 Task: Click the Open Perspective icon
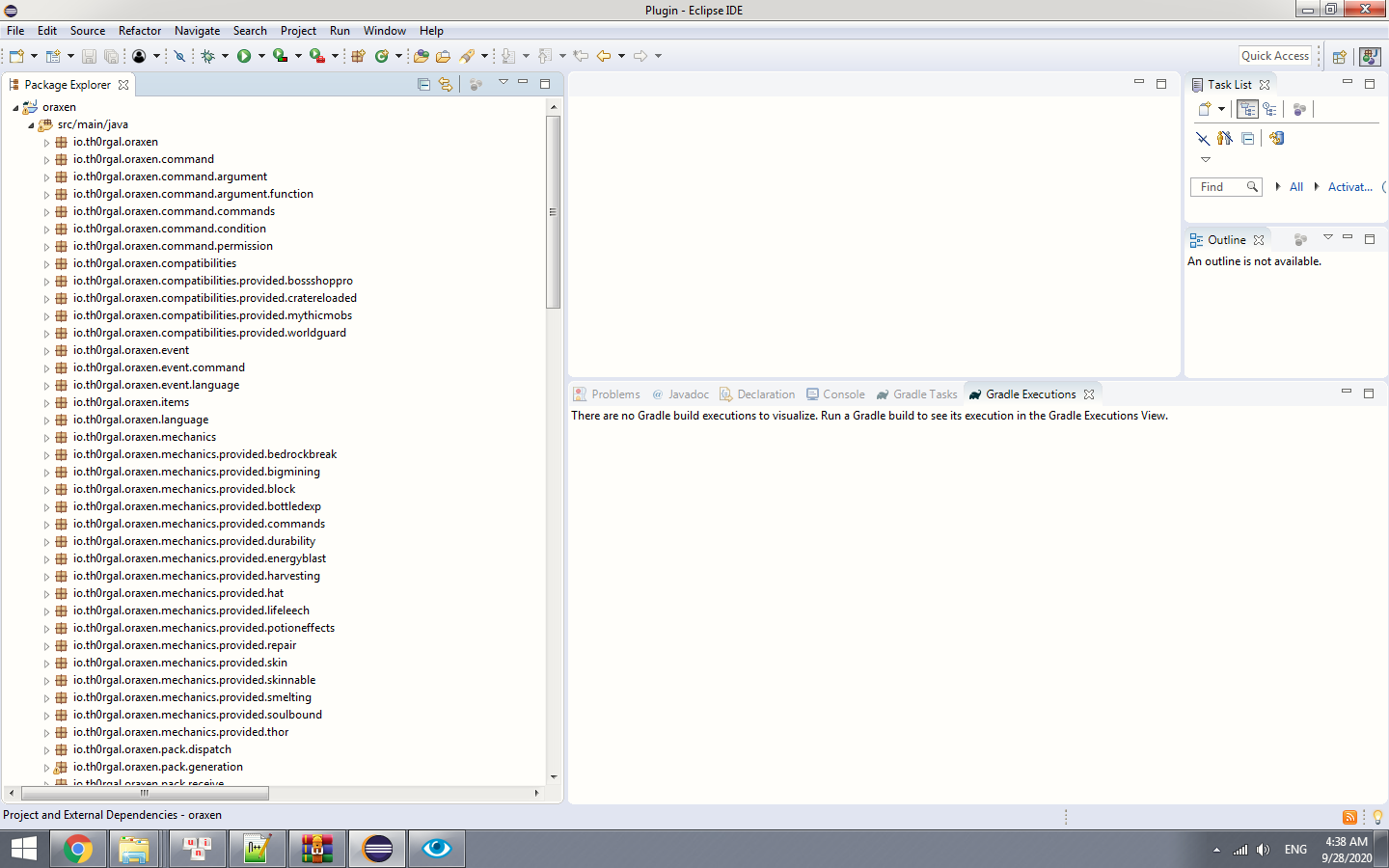coord(1339,57)
